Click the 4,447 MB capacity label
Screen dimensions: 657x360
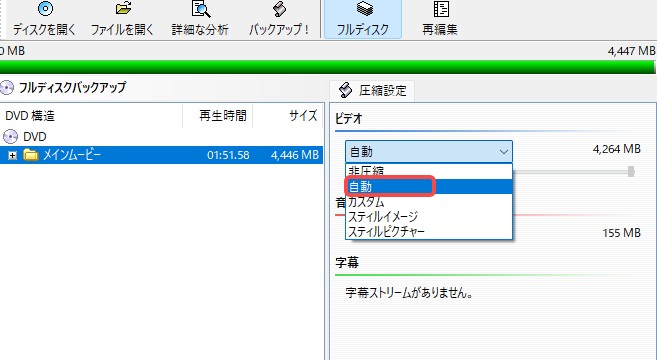pyautogui.click(x=631, y=51)
